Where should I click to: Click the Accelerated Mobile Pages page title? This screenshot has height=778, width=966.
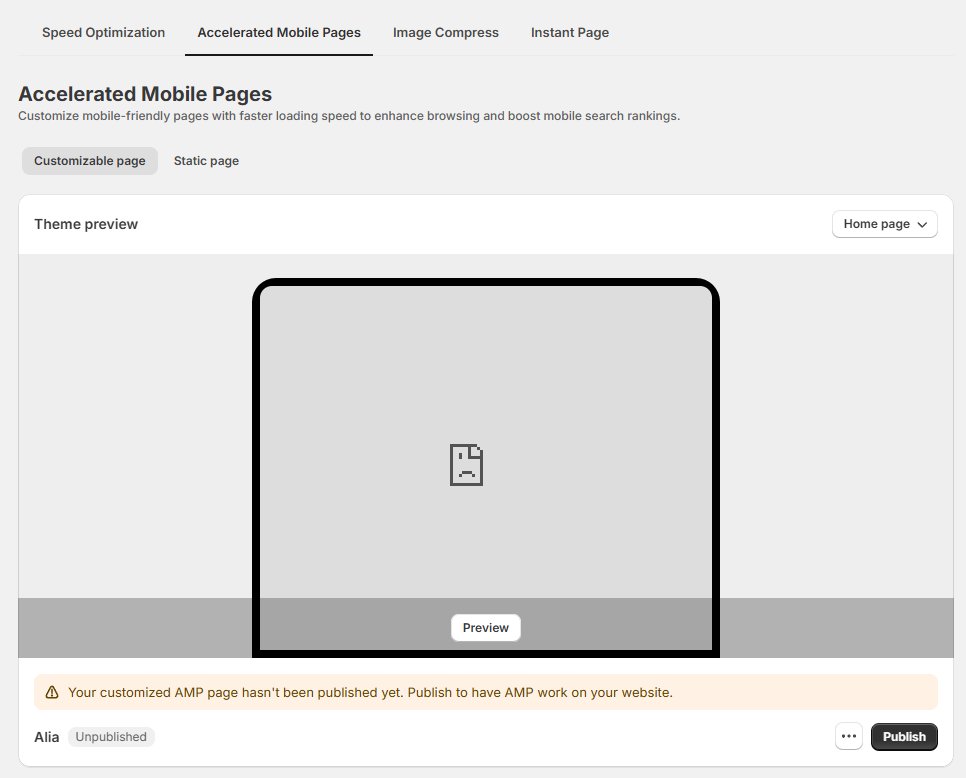point(145,94)
